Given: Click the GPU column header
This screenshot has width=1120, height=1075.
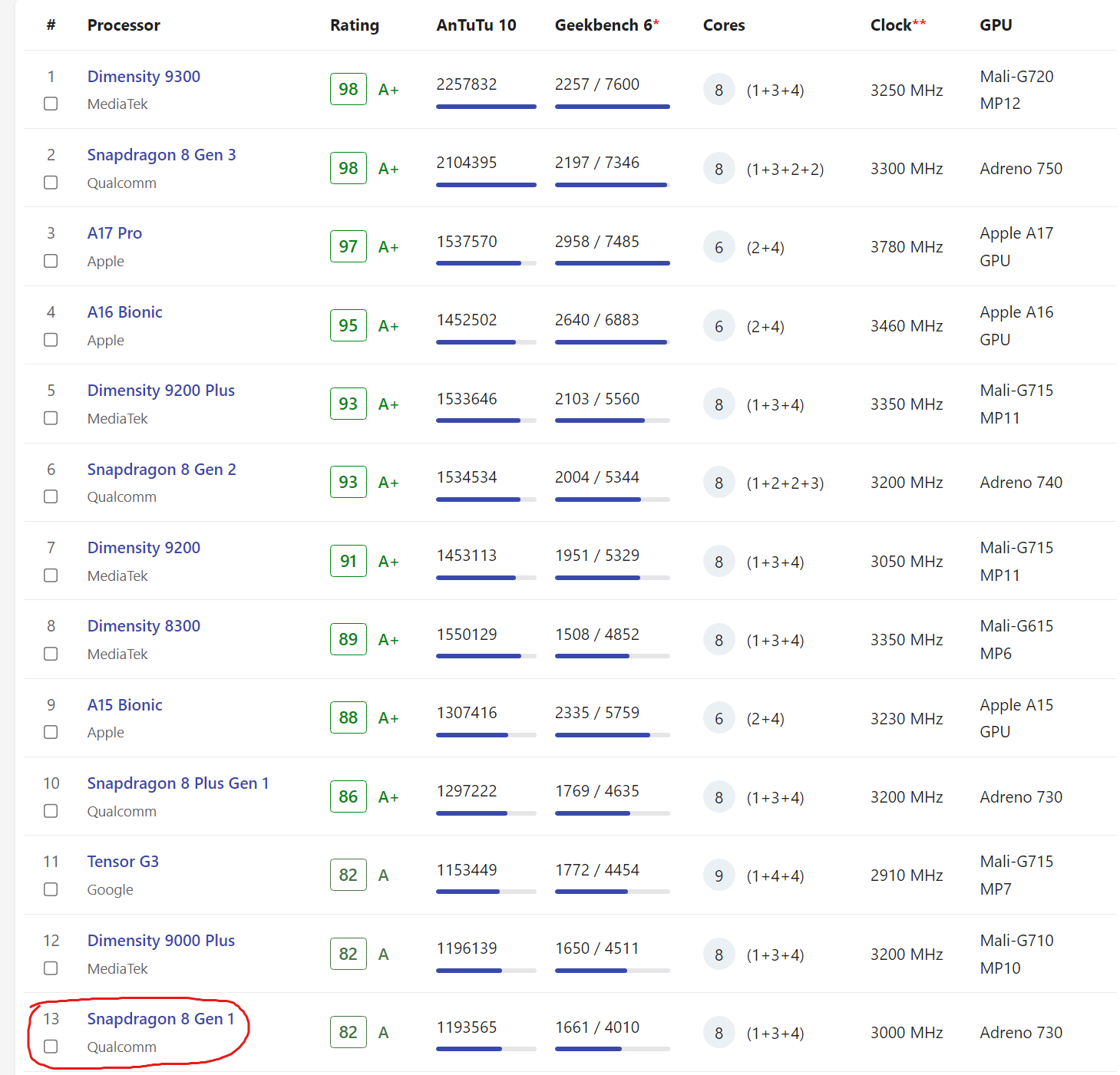Looking at the screenshot, I should (996, 25).
